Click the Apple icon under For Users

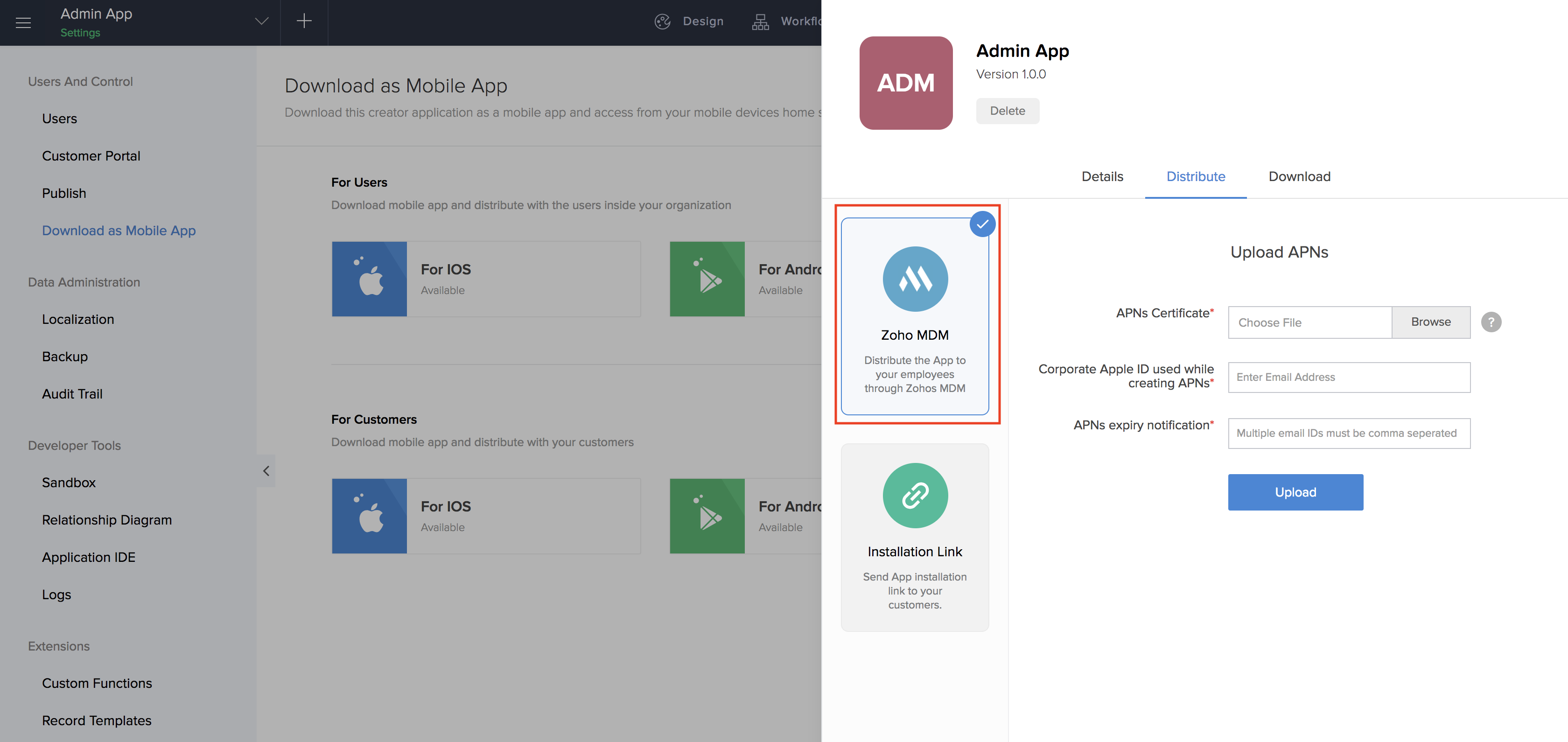[x=370, y=279]
